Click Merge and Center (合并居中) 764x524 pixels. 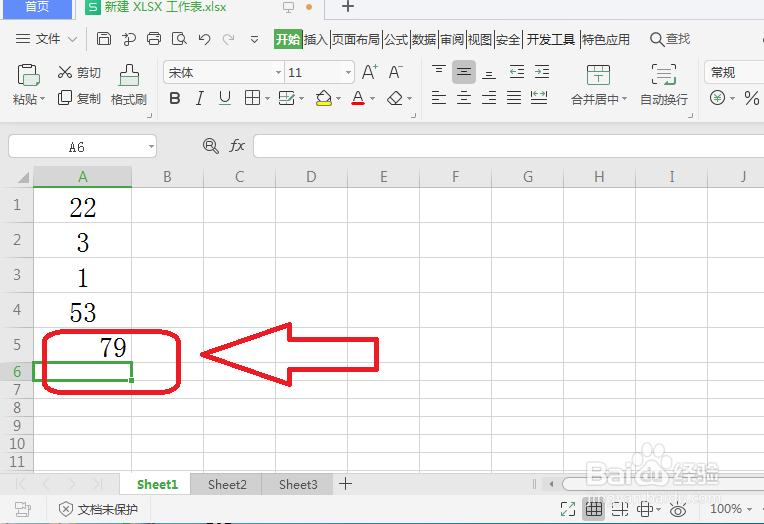(x=598, y=85)
